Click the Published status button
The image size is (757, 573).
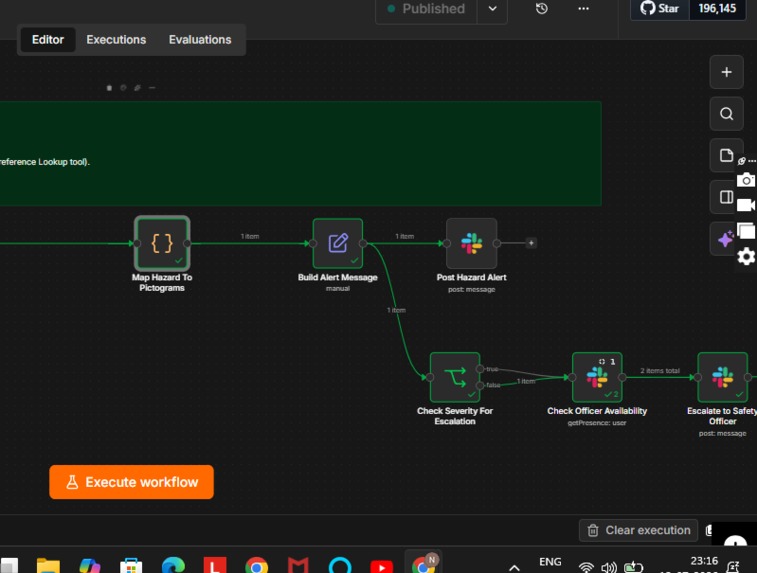point(426,9)
